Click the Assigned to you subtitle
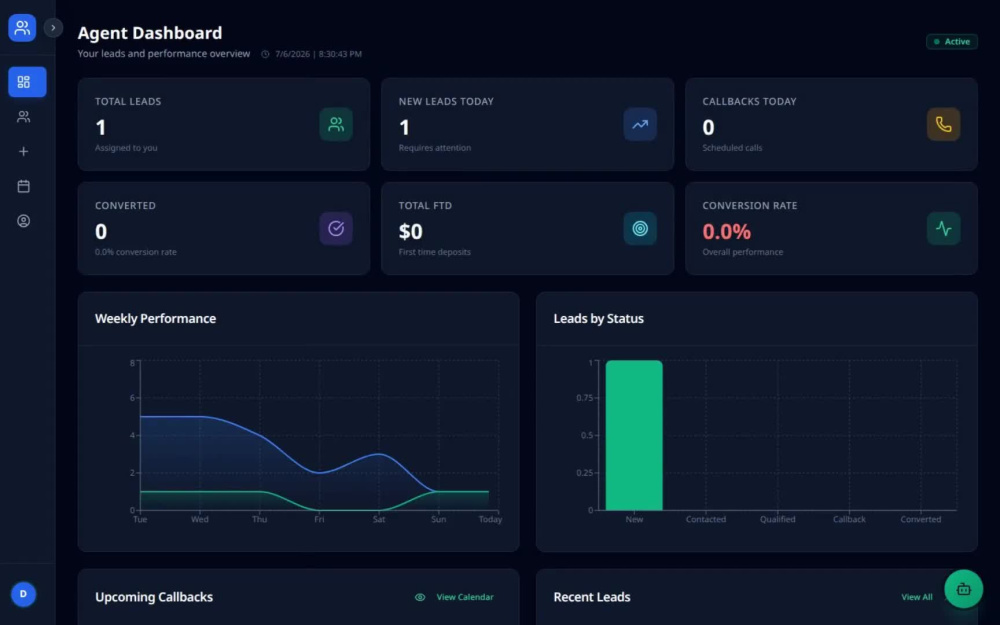 (x=126, y=148)
